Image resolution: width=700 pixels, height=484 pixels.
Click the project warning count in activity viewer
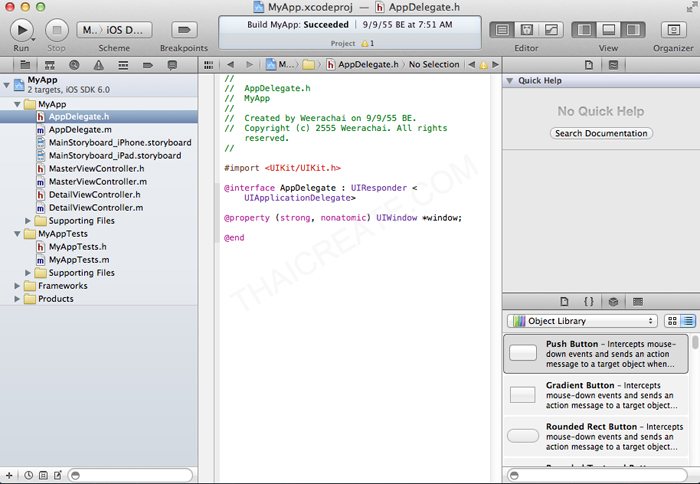(368, 43)
